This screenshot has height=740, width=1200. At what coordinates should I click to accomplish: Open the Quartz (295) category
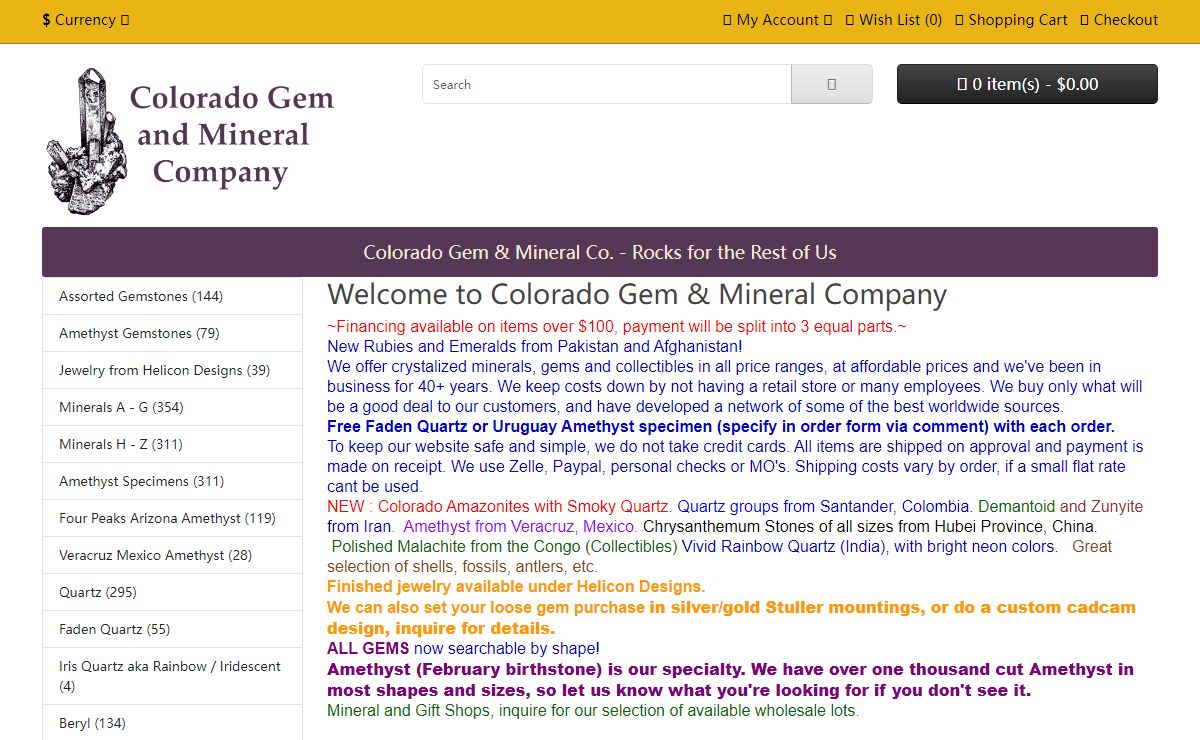[x=98, y=592]
